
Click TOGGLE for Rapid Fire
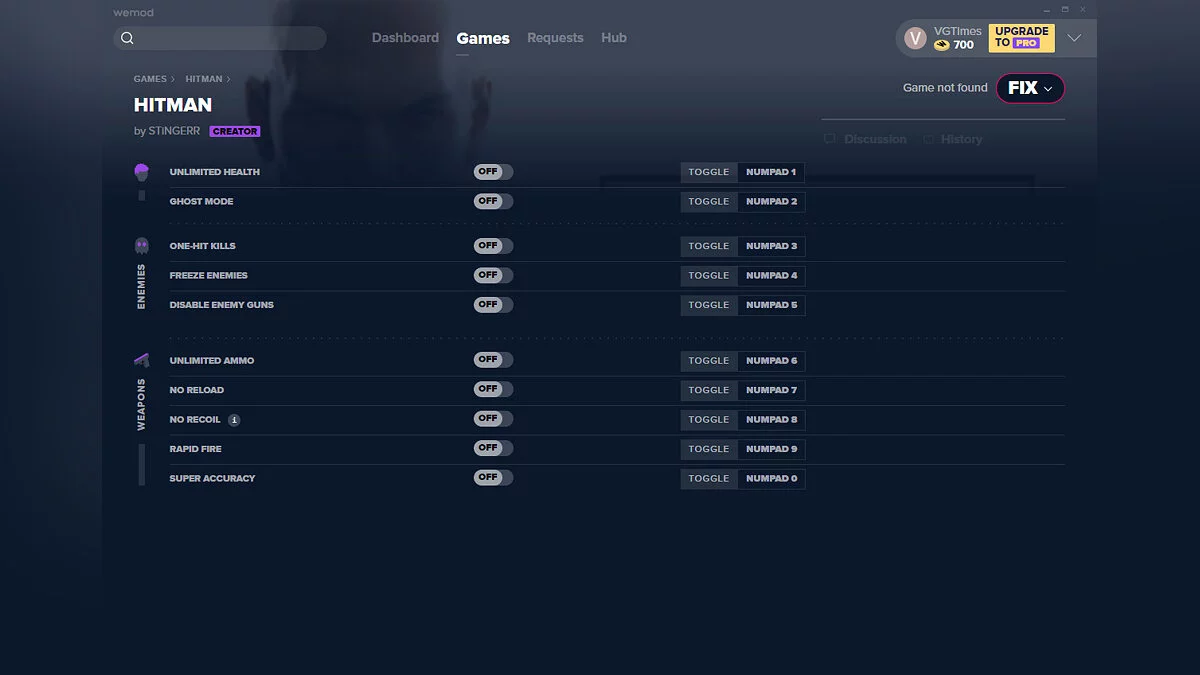(x=709, y=449)
